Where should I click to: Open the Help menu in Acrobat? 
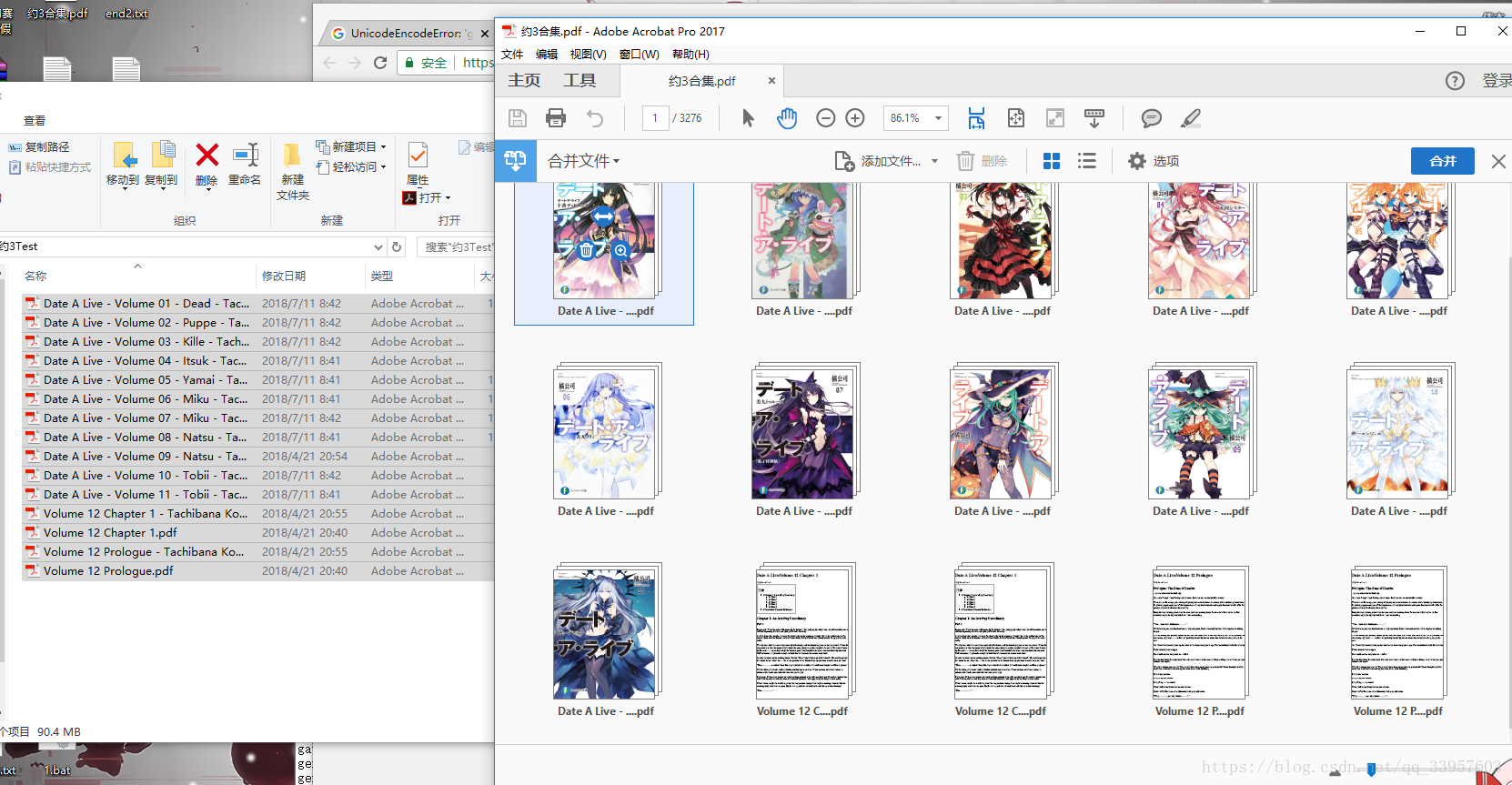click(690, 55)
